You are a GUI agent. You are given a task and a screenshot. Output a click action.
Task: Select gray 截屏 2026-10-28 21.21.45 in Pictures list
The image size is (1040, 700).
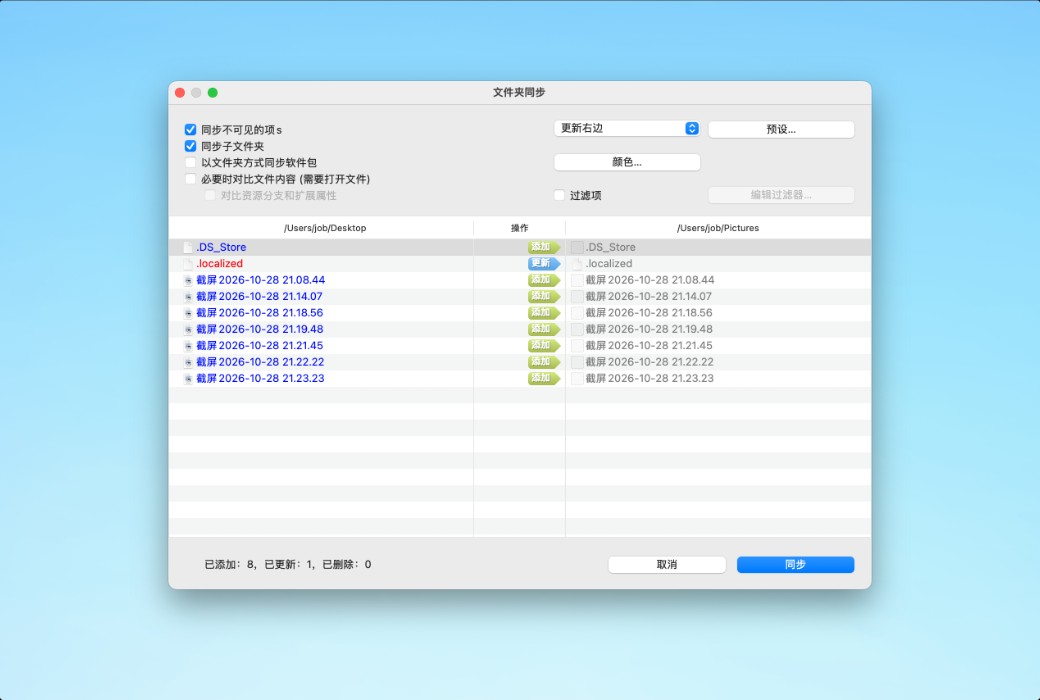coord(649,346)
